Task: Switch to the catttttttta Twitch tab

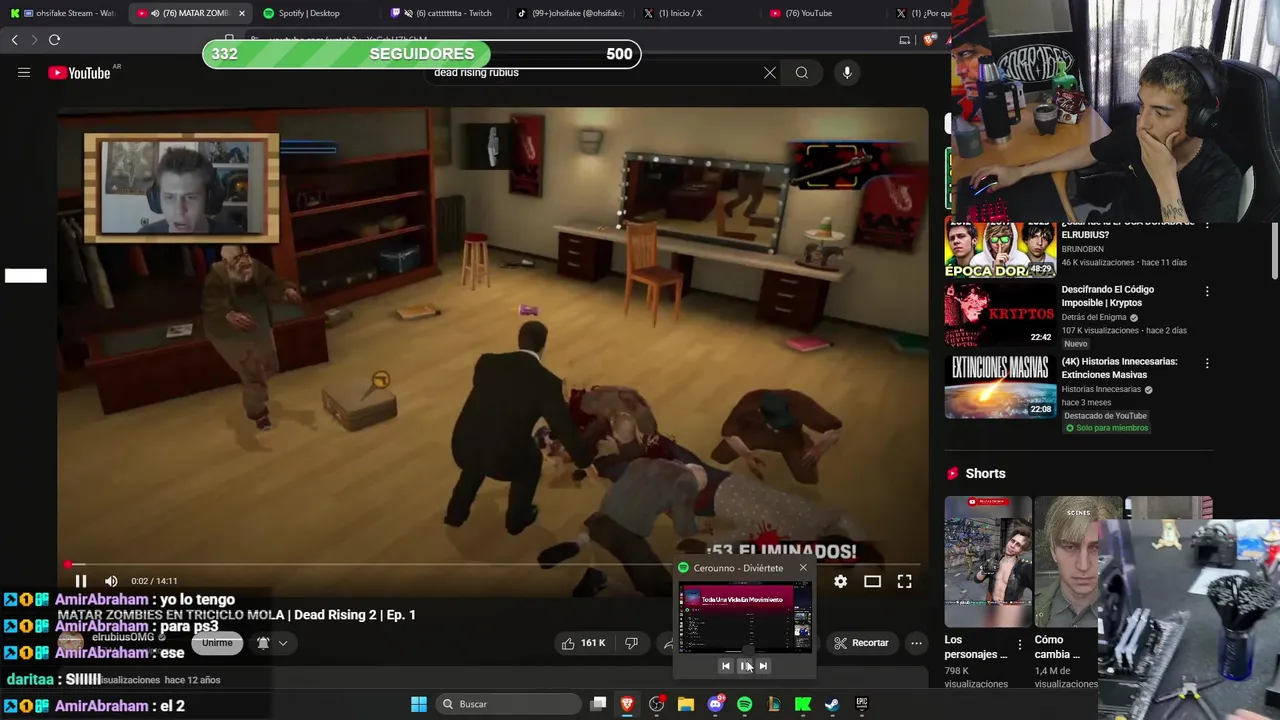Action: pyautogui.click(x=445, y=13)
